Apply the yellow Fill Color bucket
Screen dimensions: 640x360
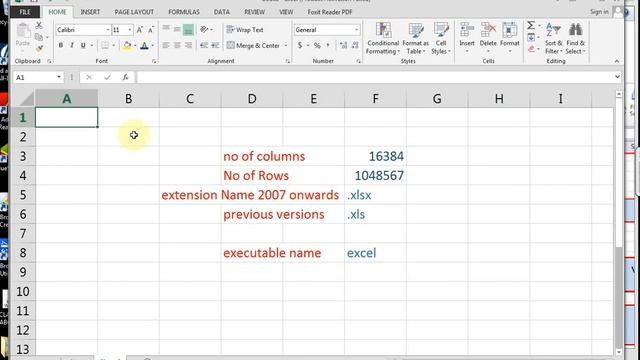click(x=127, y=45)
